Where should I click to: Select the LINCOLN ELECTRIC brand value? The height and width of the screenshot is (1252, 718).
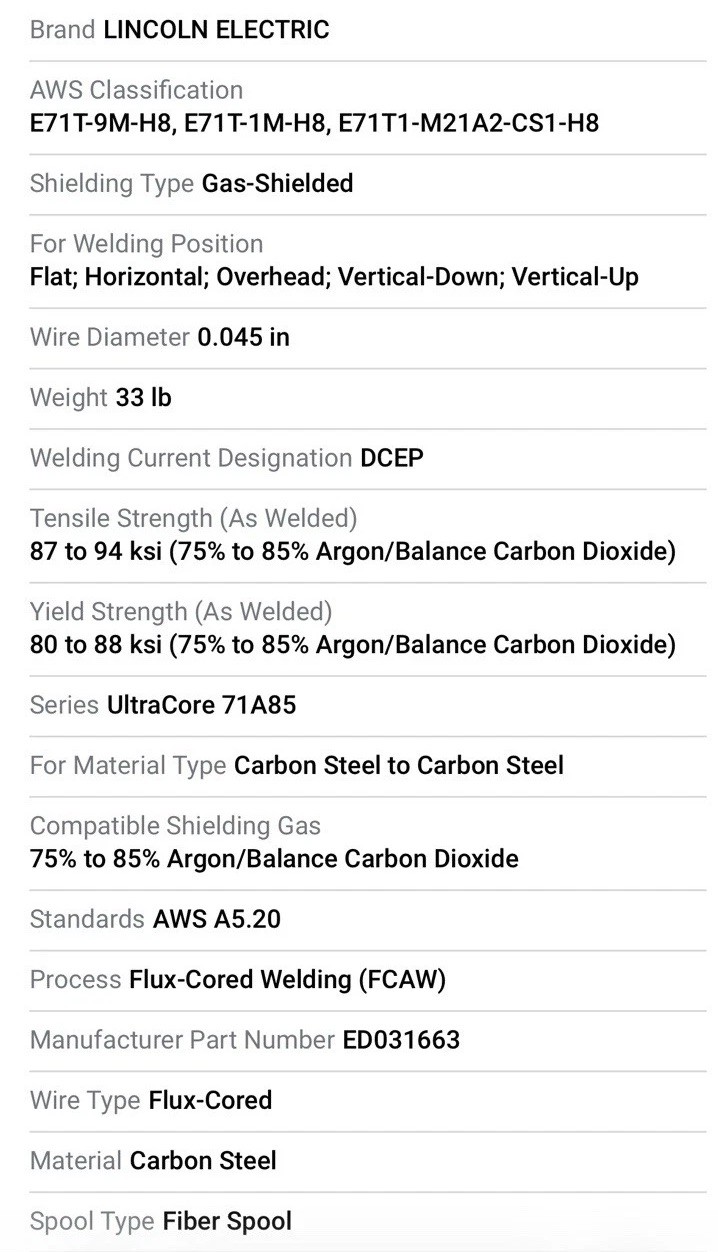216,30
